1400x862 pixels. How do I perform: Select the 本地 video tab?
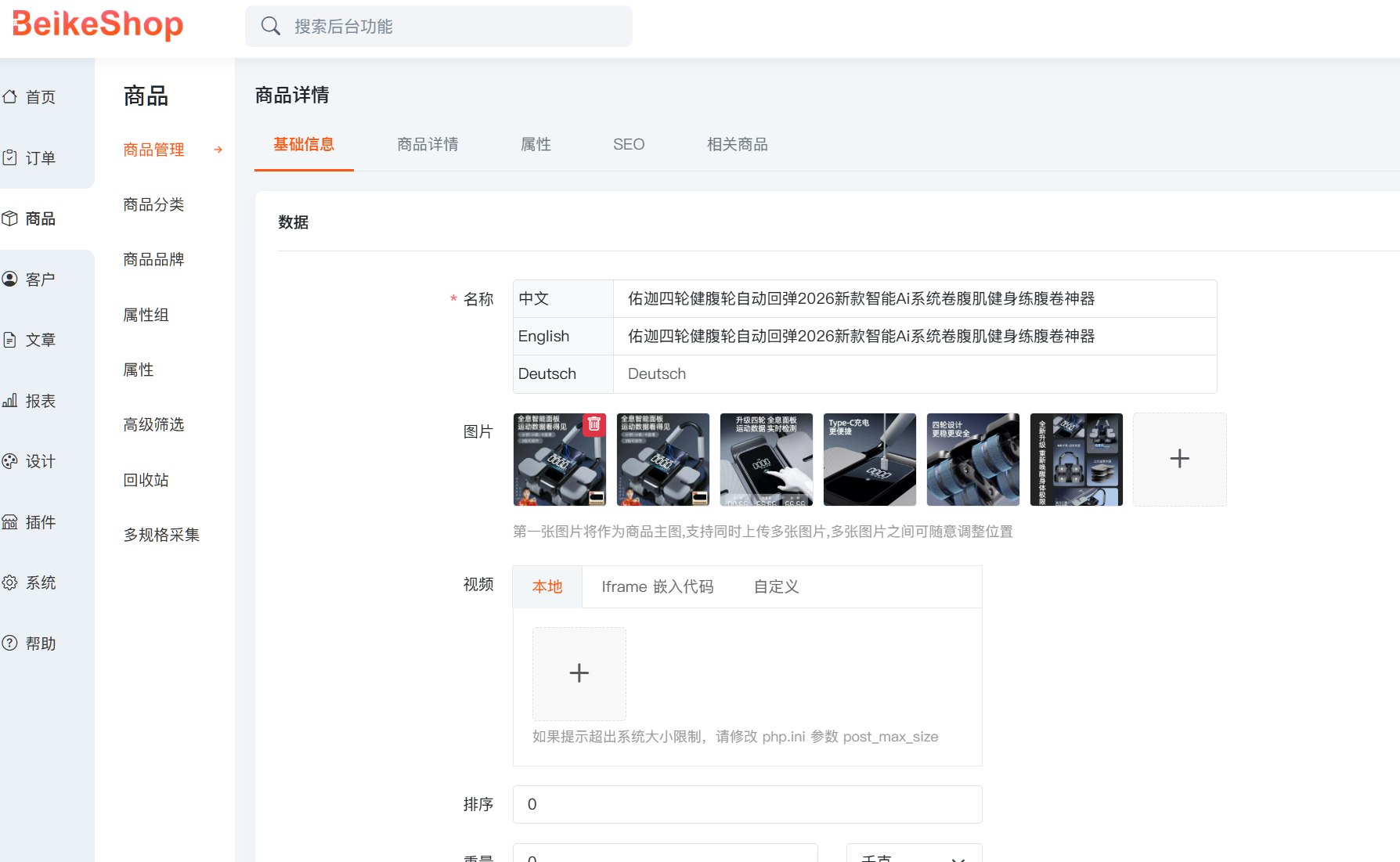click(547, 586)
